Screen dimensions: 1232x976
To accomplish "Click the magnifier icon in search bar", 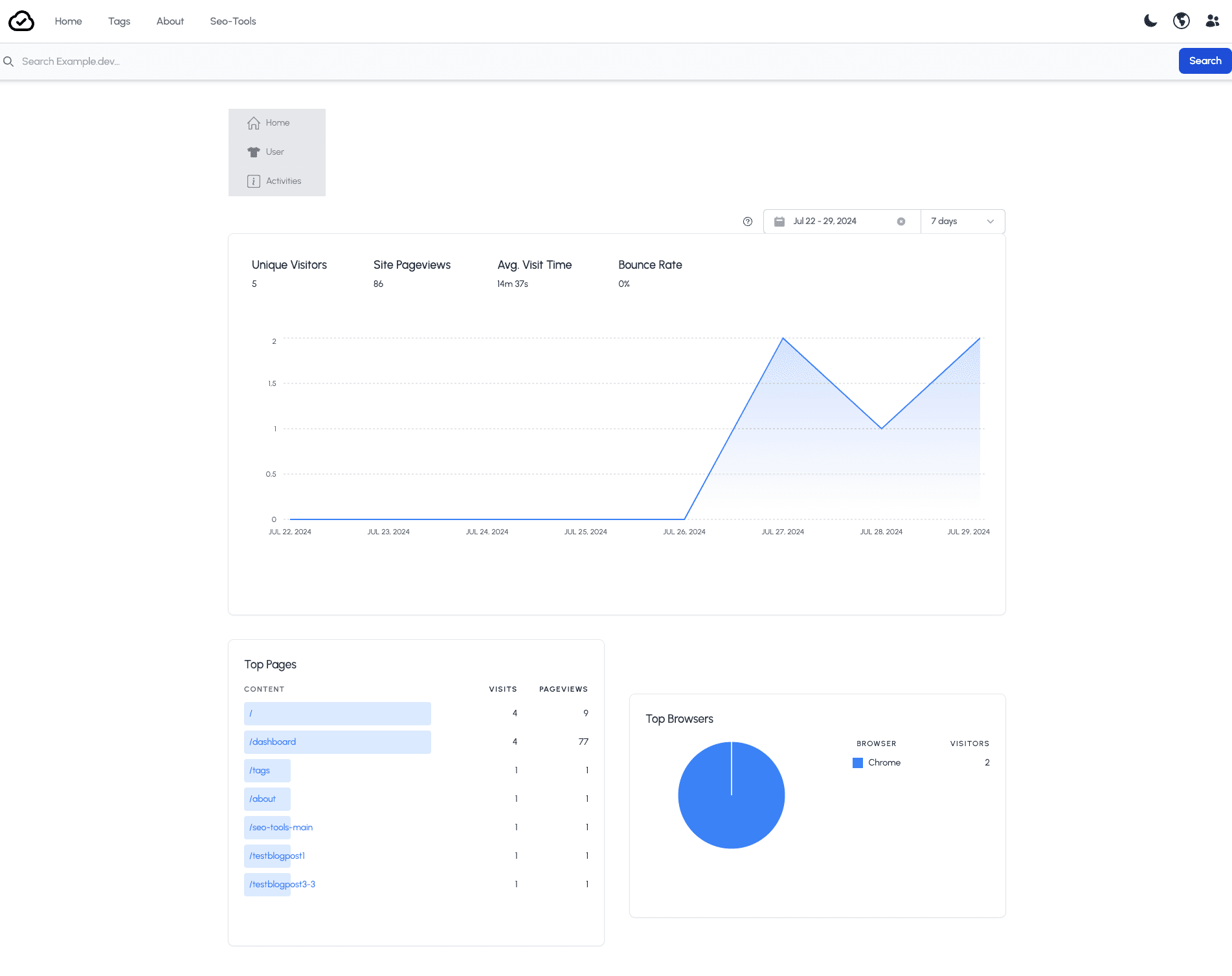I will coord(8,62).
